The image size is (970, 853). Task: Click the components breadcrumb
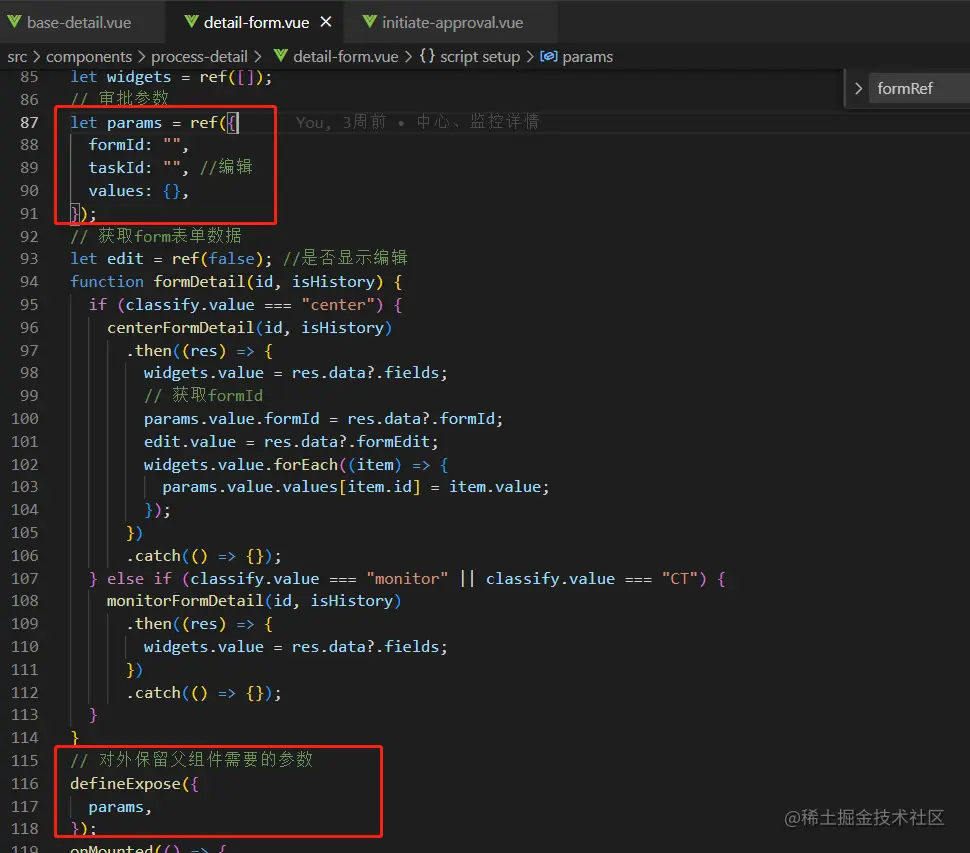[x=89, y=57]
